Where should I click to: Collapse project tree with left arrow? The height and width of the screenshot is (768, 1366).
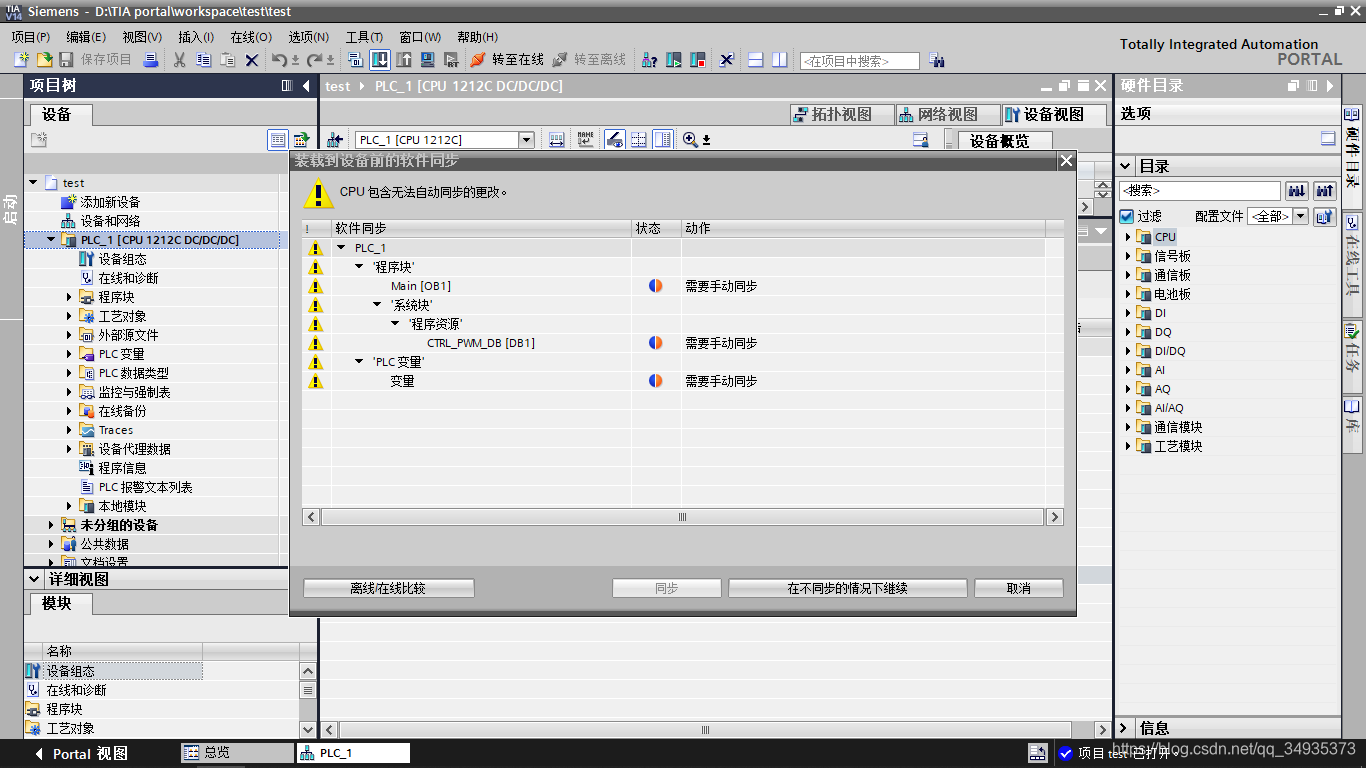click(x=306, y=86)
